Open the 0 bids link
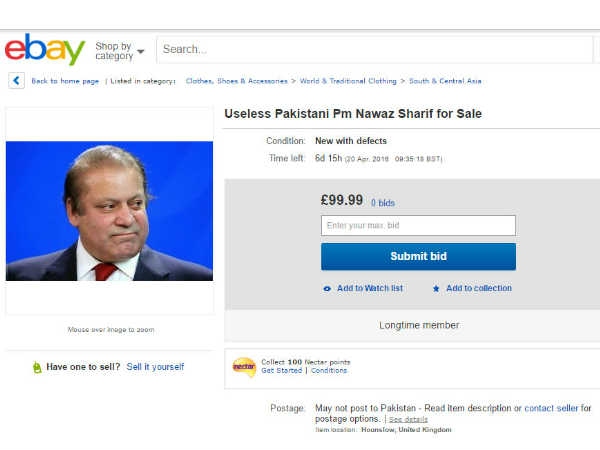 pyautogui.click(x=383, y=203)
